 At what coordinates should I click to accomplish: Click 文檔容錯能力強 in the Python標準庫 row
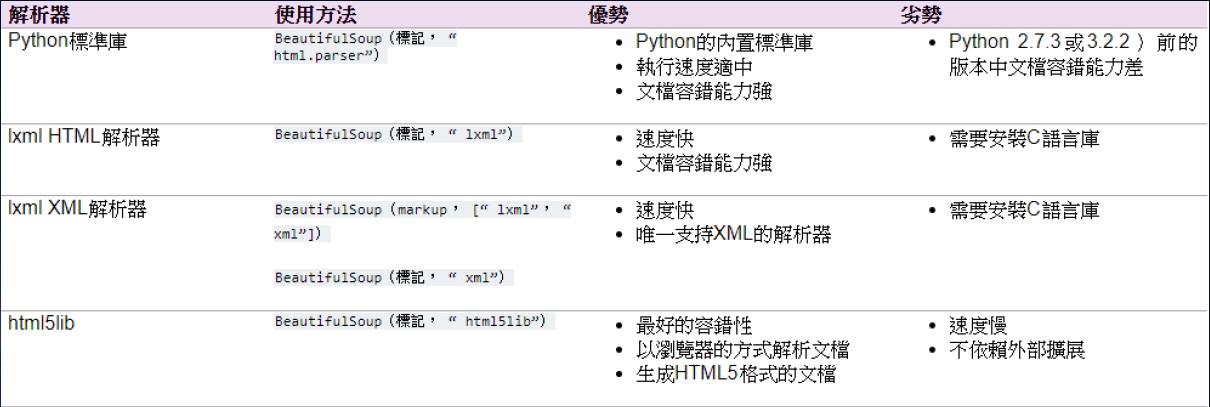coord(704,91)
